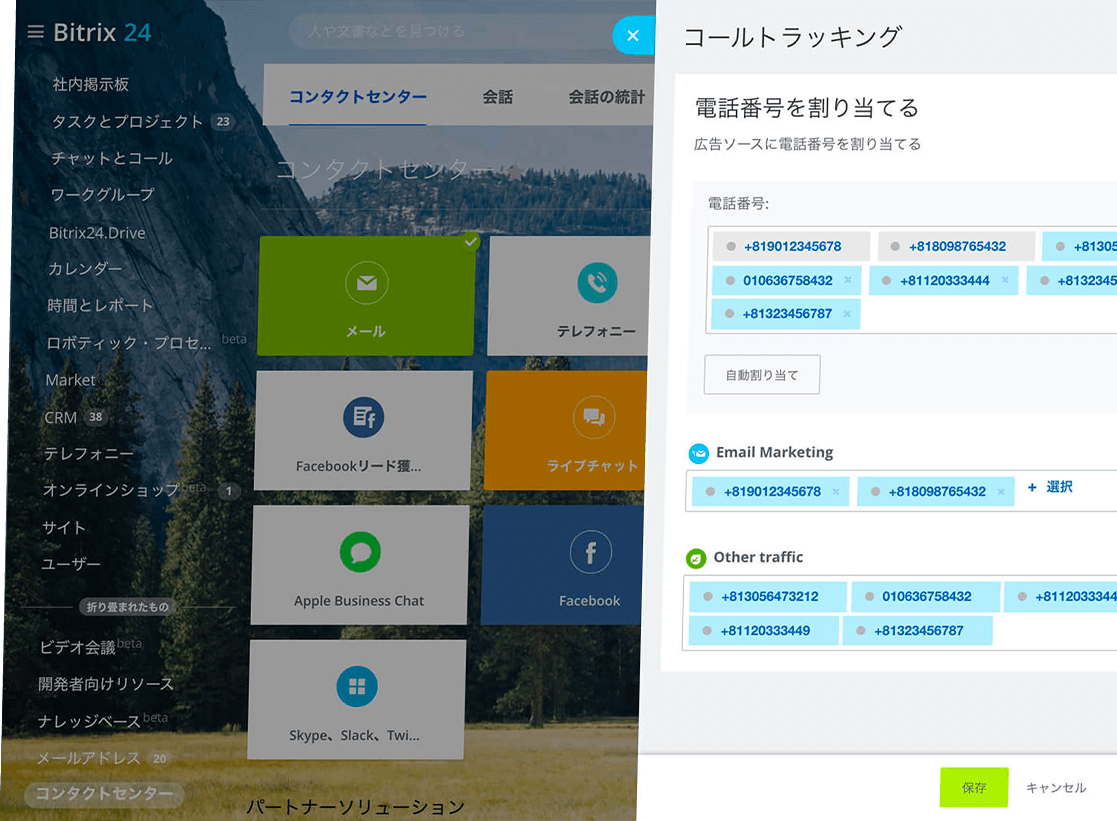Click the Email Marketing source icon
1117x821 pixels.
pyautogui.click(x=699, y=453)
